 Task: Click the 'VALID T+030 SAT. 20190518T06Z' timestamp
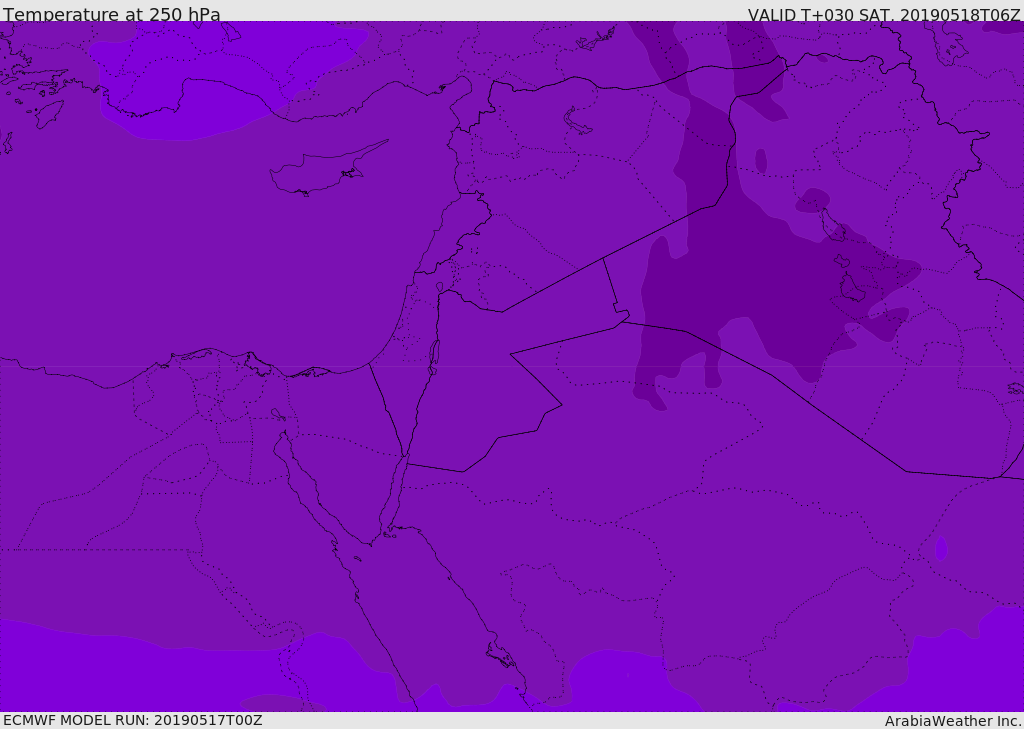click(884, 14)
